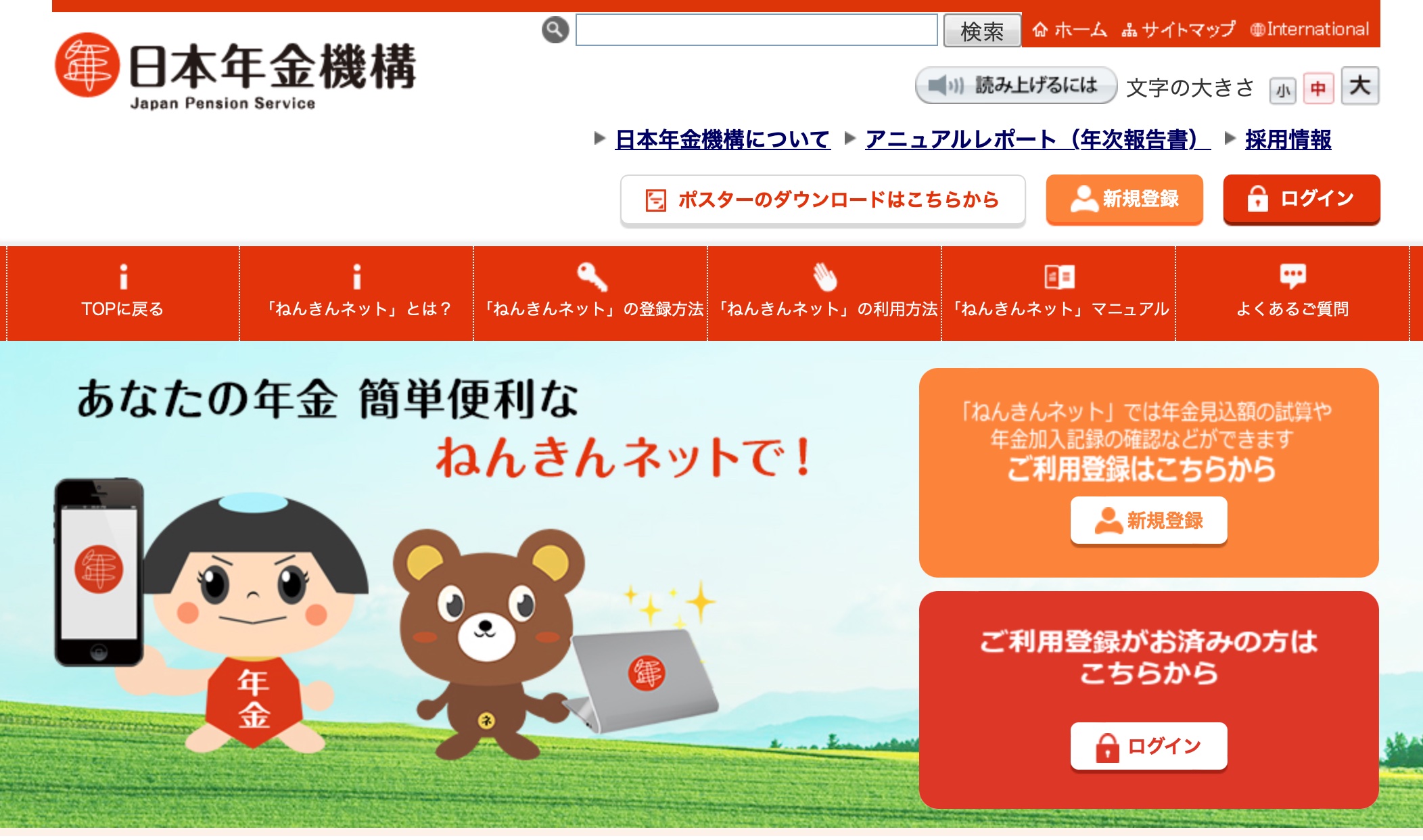
Task: Click the 日本年金機構 logo
Action: (x=236, y=71)
